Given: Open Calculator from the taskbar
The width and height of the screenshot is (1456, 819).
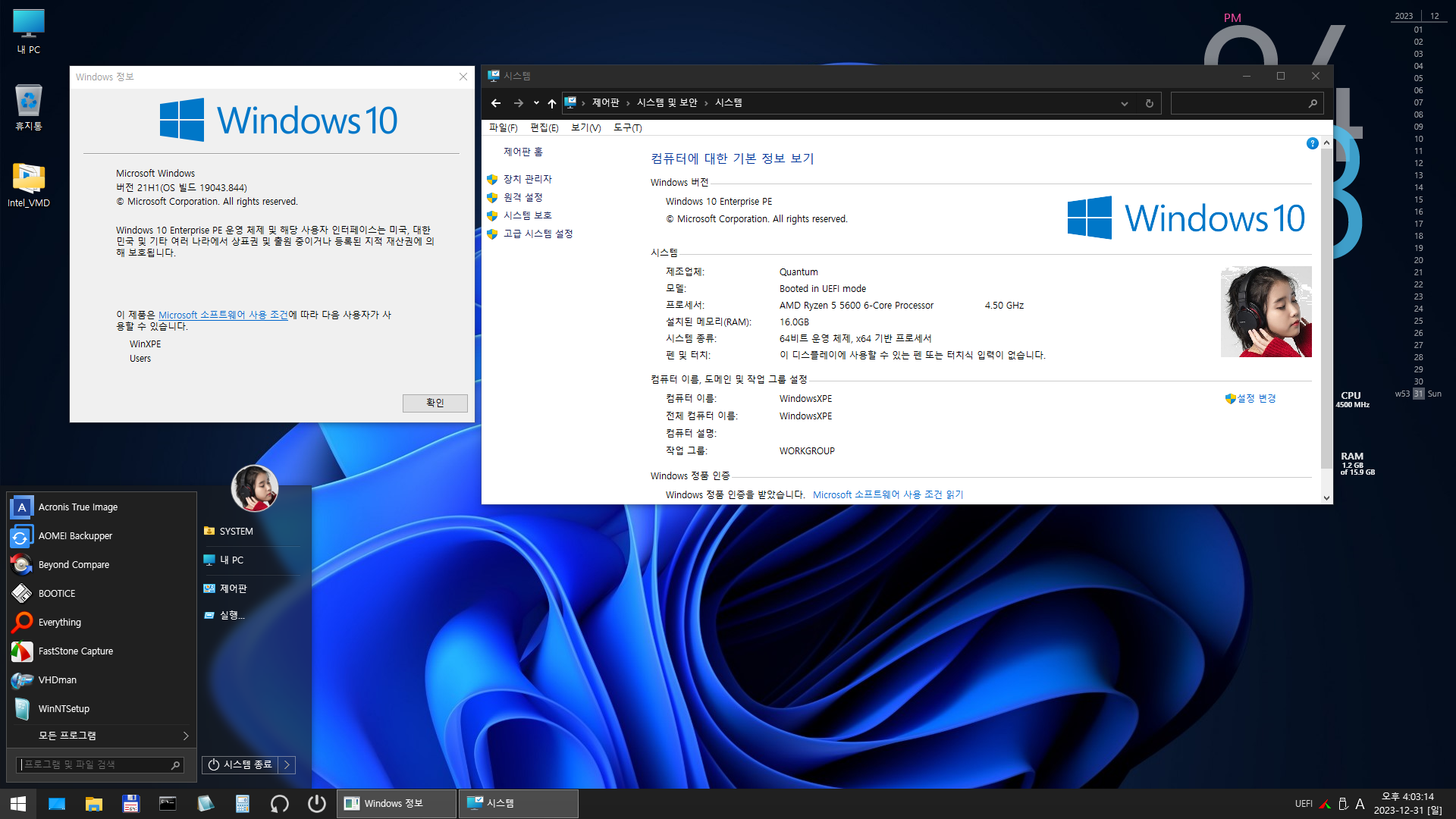Looking at the screenshot, I should 243,804.
